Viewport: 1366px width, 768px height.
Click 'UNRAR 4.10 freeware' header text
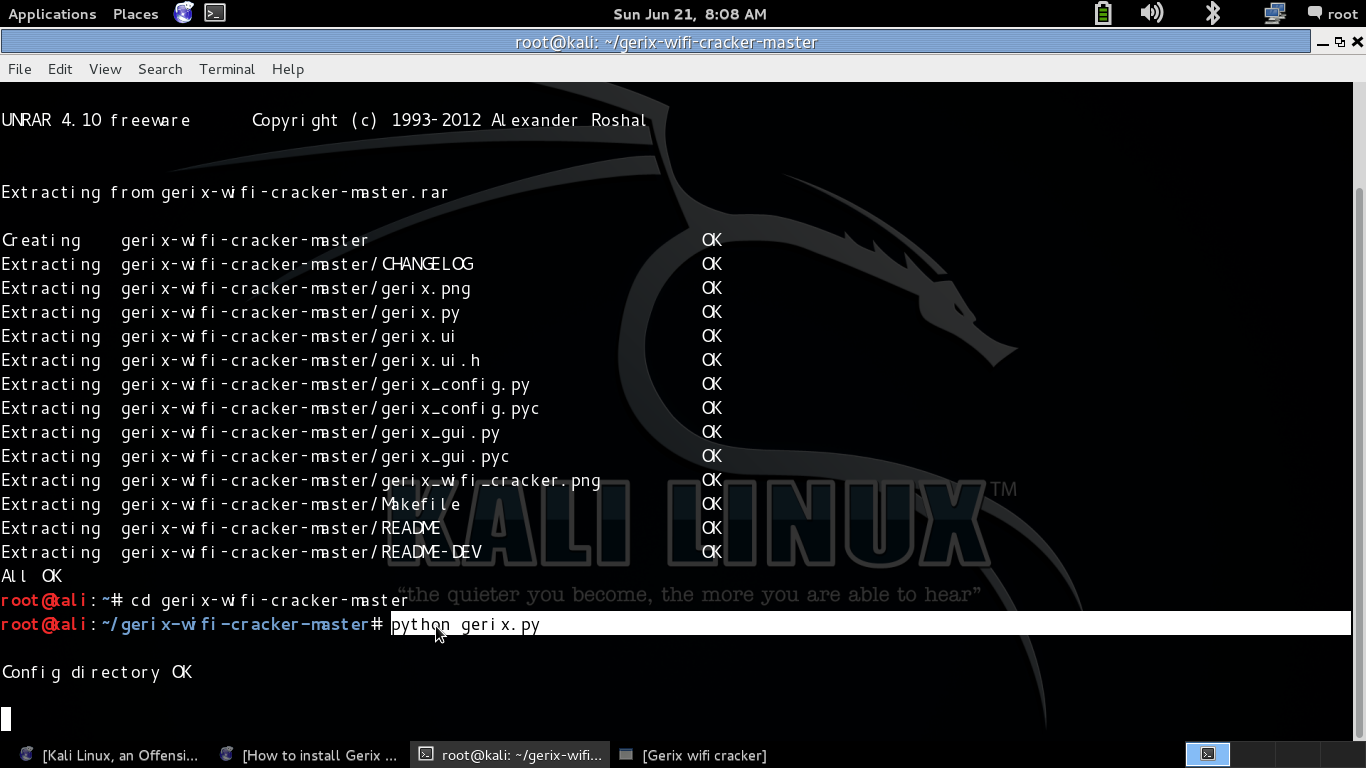click(96, 120)
